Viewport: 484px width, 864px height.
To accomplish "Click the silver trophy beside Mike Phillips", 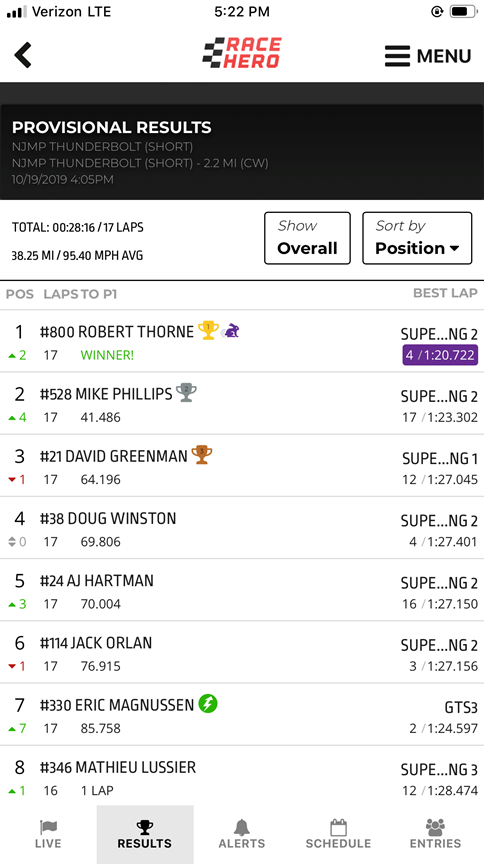I will 186,393.
